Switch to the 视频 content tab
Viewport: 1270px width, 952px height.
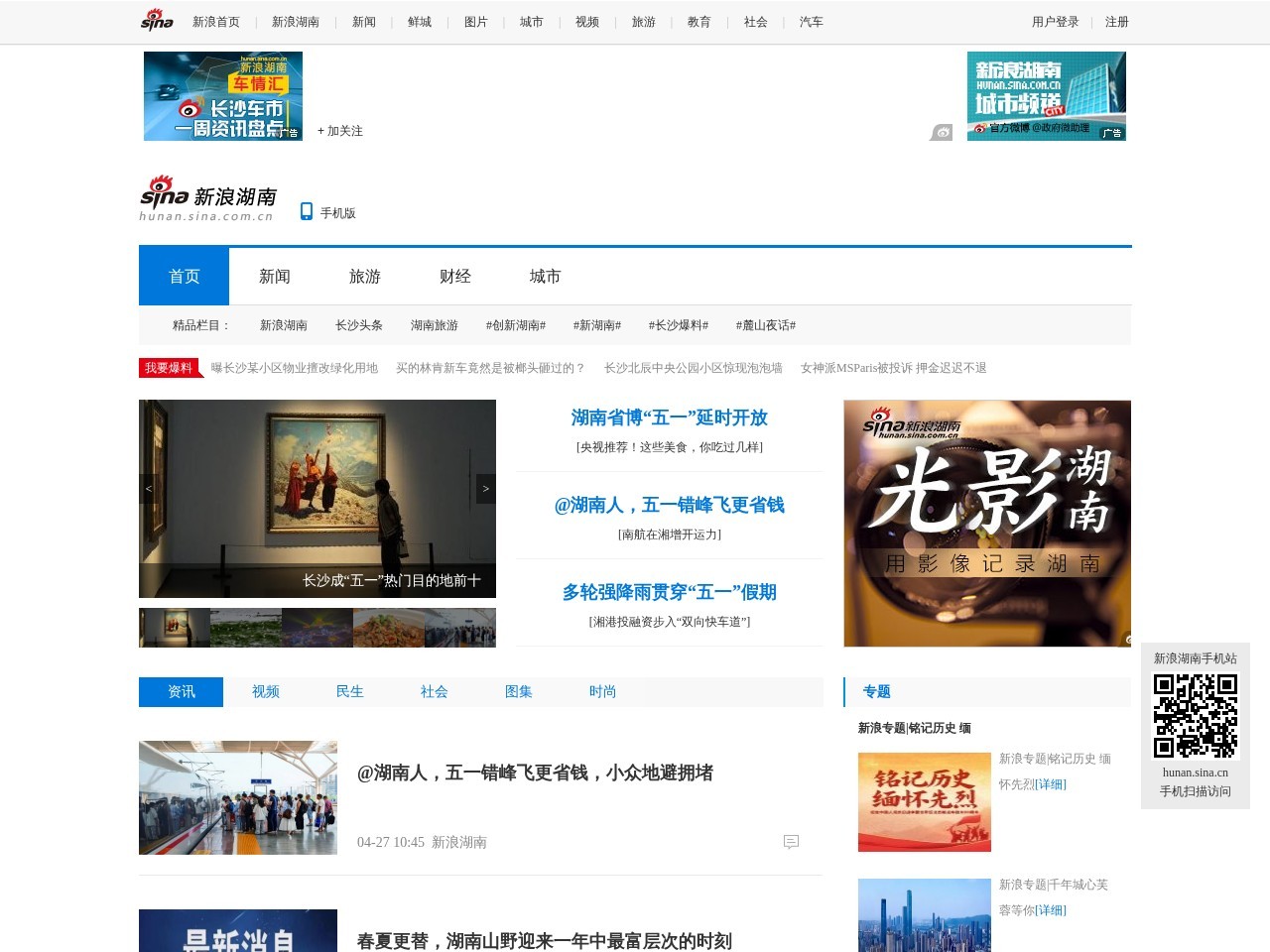point(266,692)
